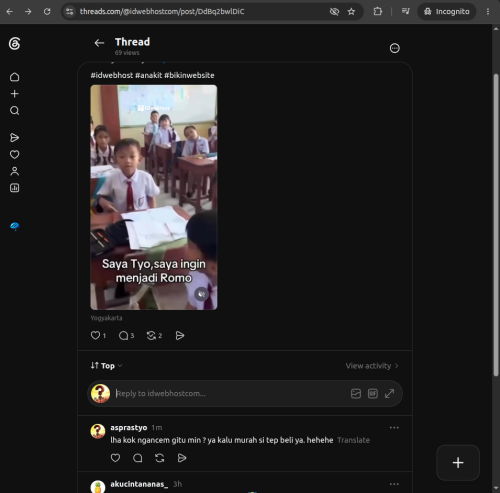This screenshot has height=493, width=500.
Task: View site information in address bar
Action: pyautogui.click(x=69, y=12)
